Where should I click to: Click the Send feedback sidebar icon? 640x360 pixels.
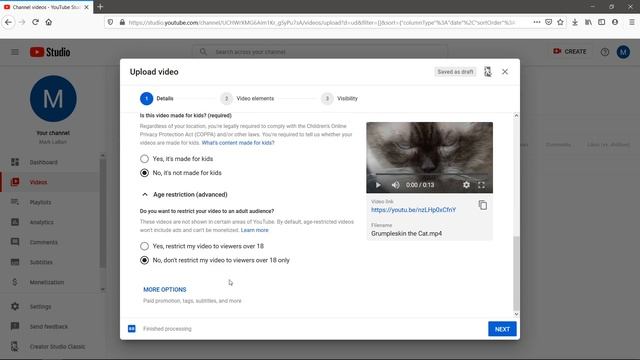point(15,326)
